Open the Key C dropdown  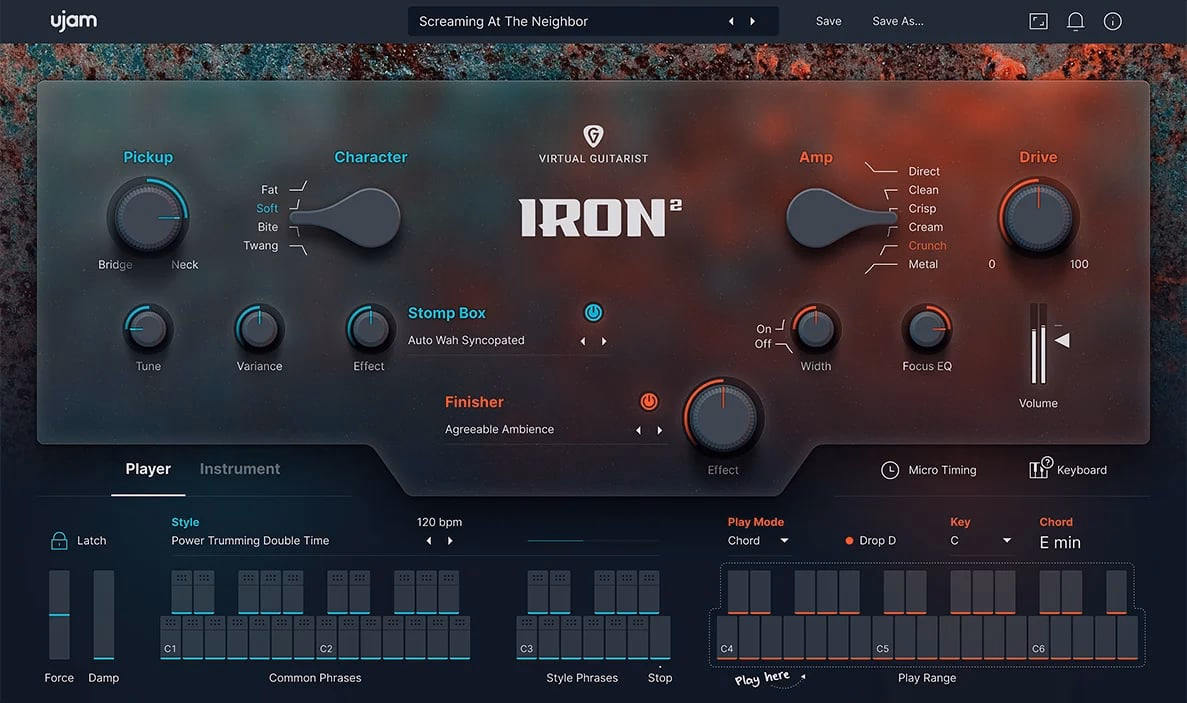(980, 540)
